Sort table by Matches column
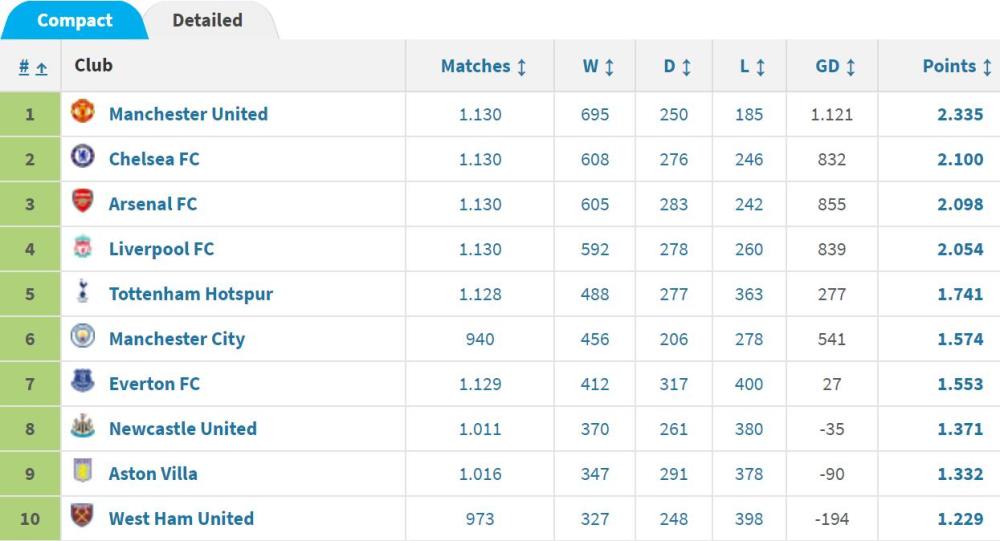1000x541 pixels. tap(483, 66)
